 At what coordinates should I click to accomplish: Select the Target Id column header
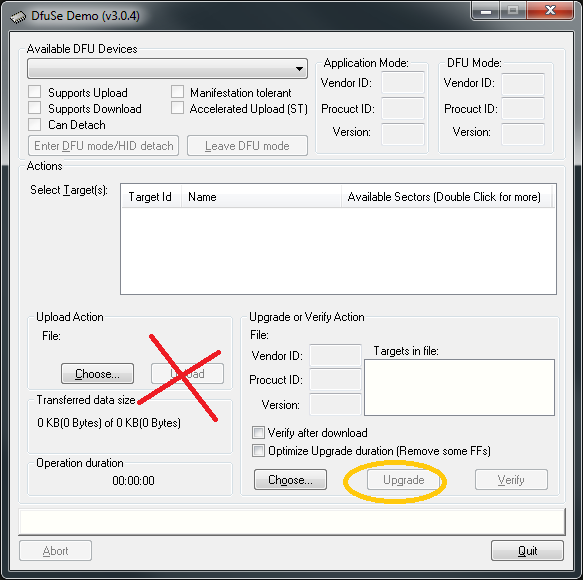151,196
